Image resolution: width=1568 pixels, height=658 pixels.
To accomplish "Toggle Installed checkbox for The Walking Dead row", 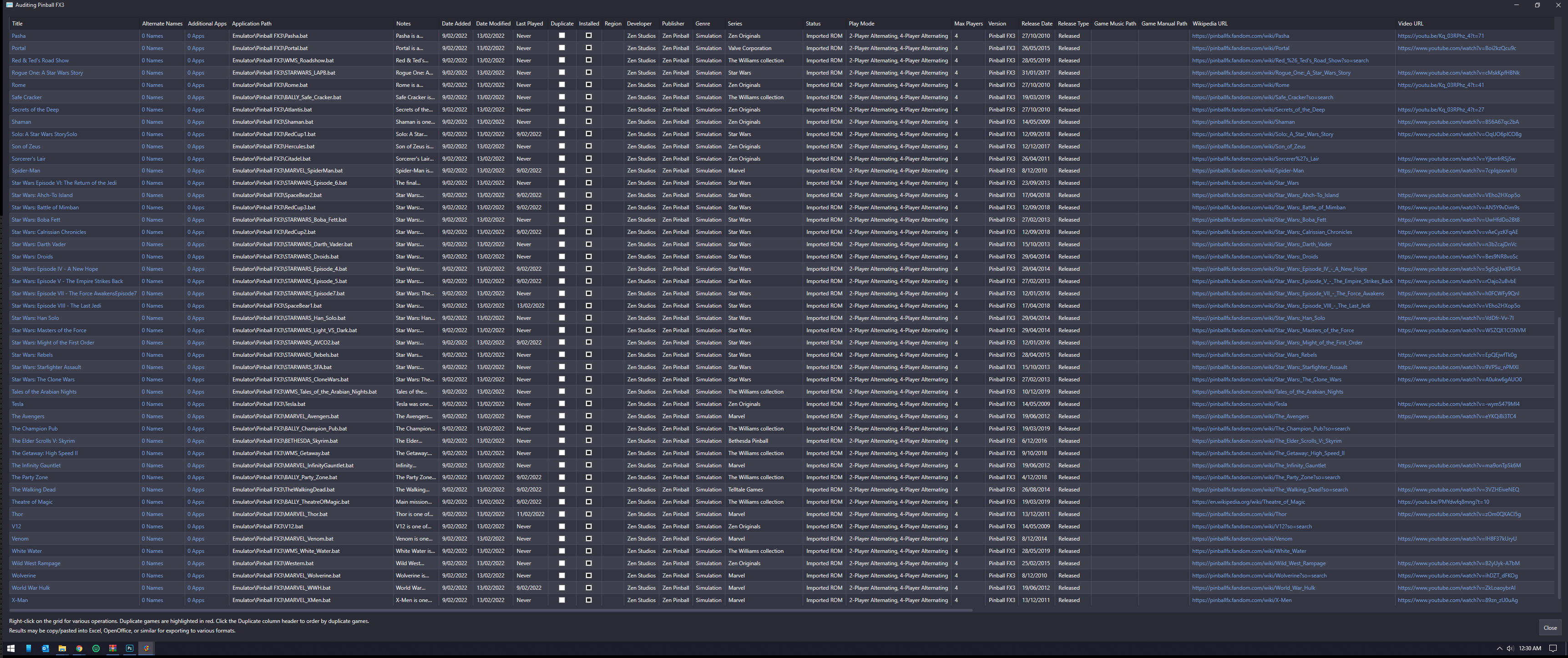I will click(x=589, y=489).
